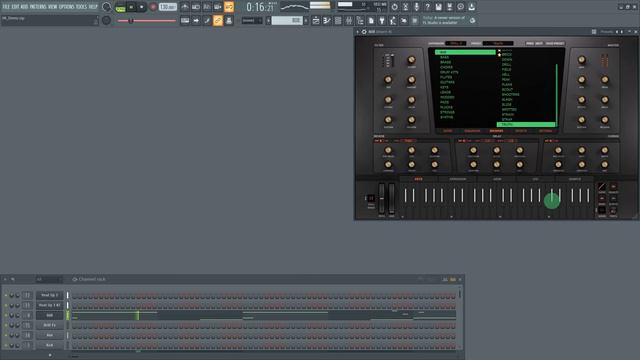
Task: Open the channel rack menu arrow
Action: (x=5, y=280)
